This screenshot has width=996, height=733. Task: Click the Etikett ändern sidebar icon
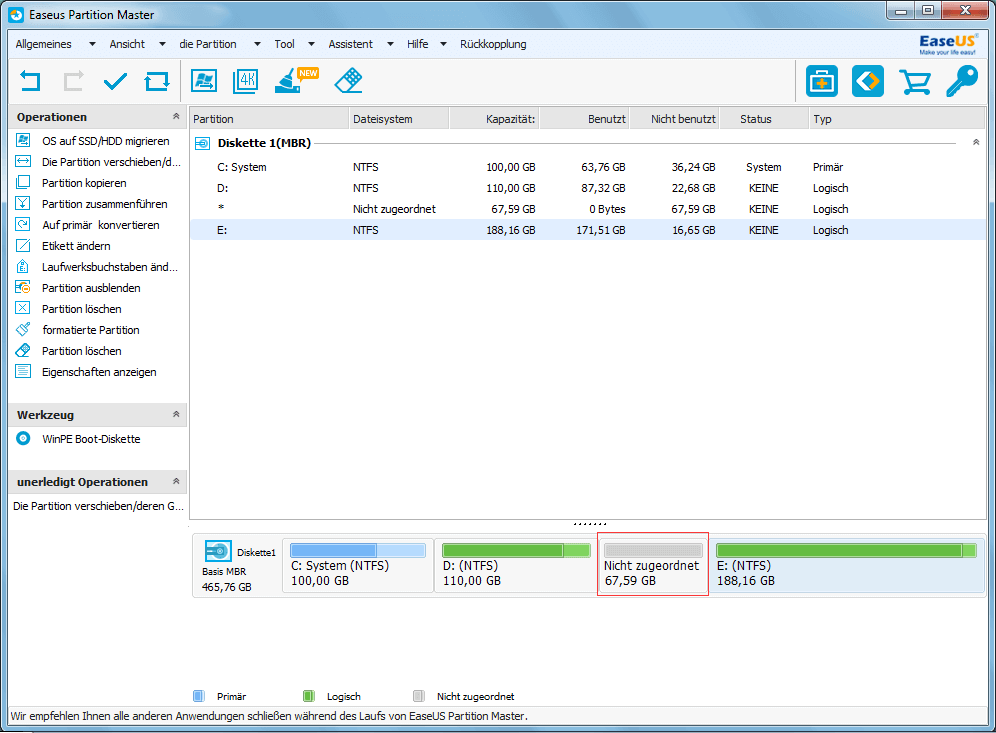pyautogui.click(x=23, y=245)
